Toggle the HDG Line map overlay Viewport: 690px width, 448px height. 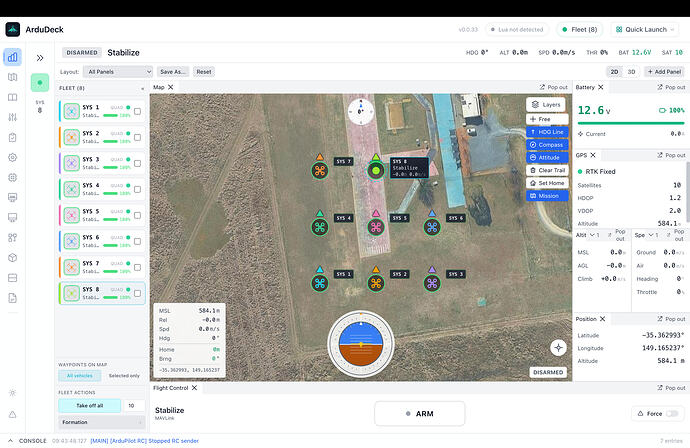(x=547, y=132)
